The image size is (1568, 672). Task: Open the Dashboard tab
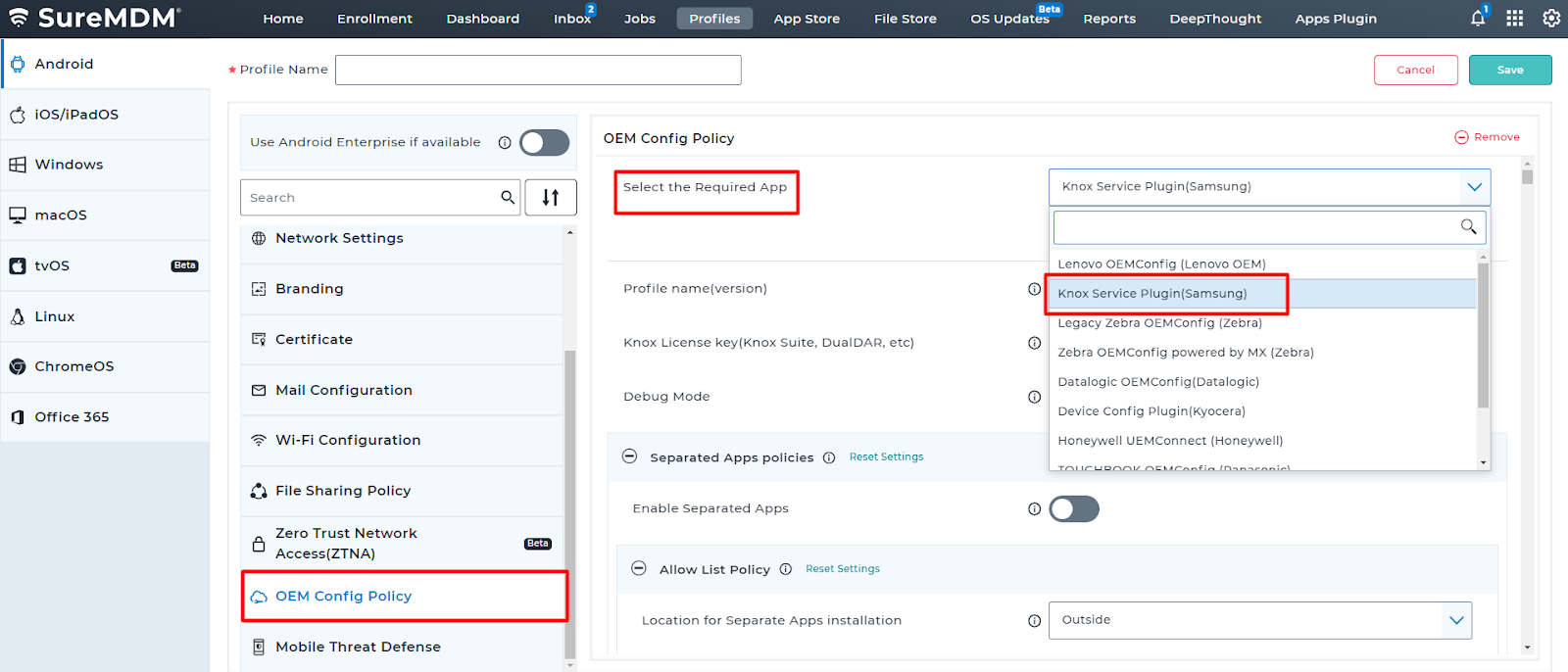483,19
